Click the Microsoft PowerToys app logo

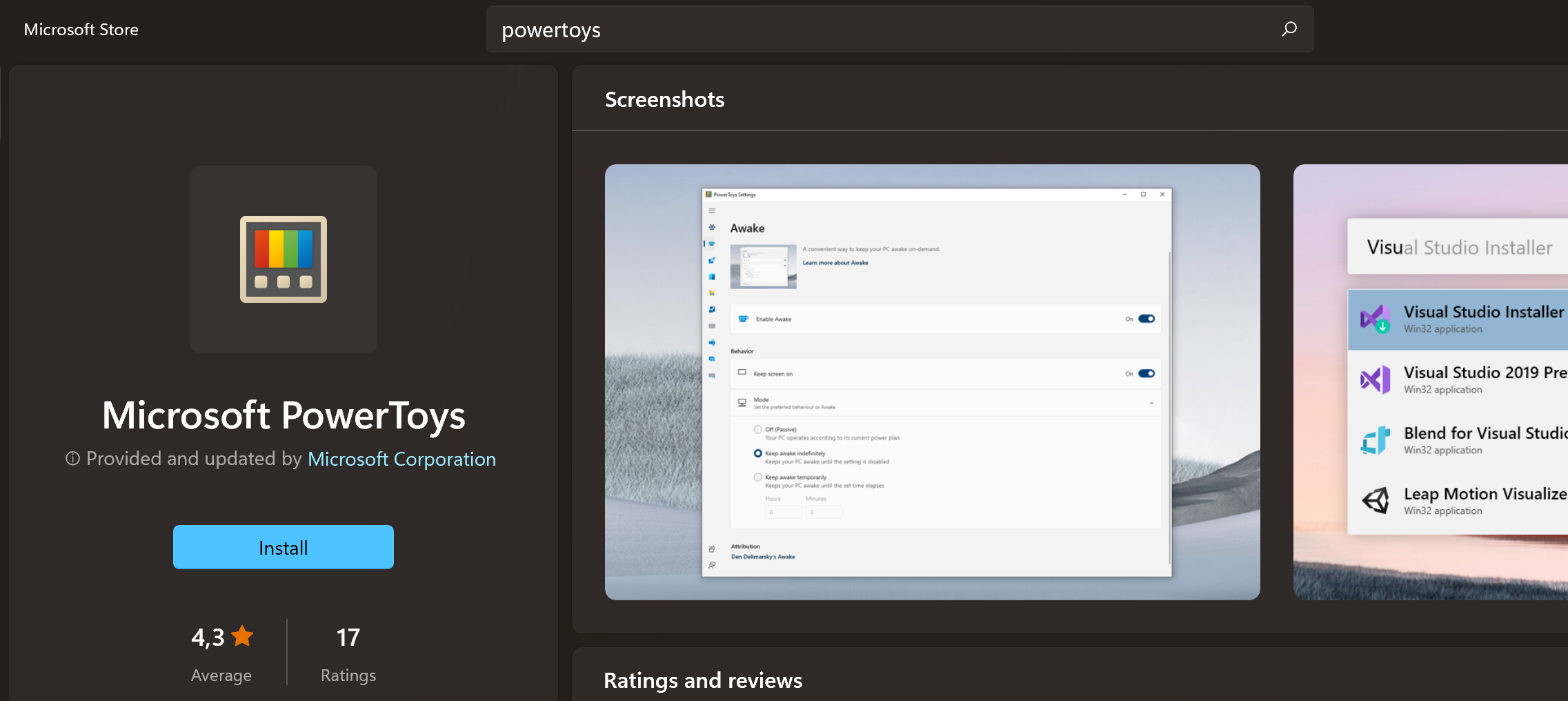coord(284,259)
